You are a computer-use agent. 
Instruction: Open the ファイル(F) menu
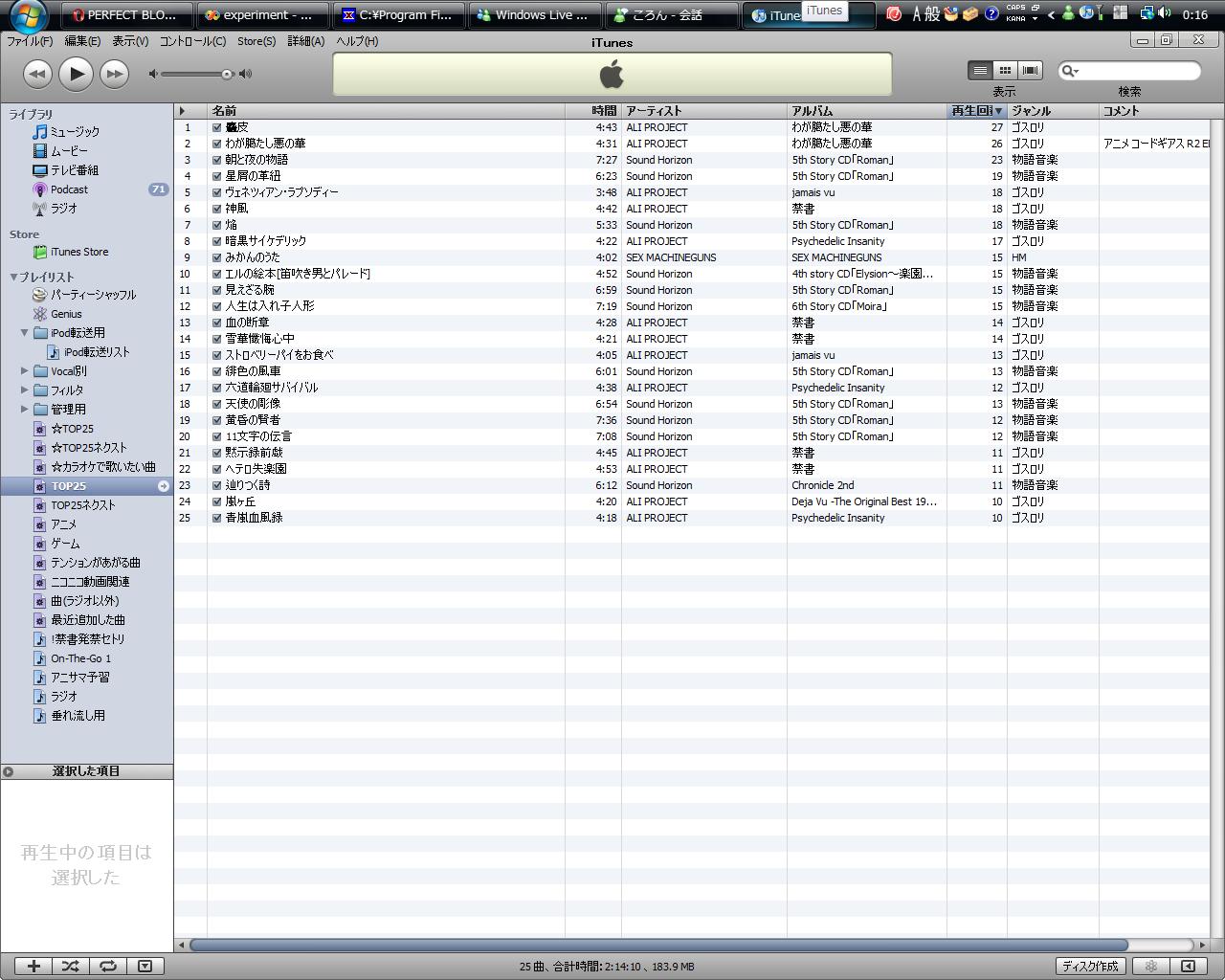(x=30, y=42)
